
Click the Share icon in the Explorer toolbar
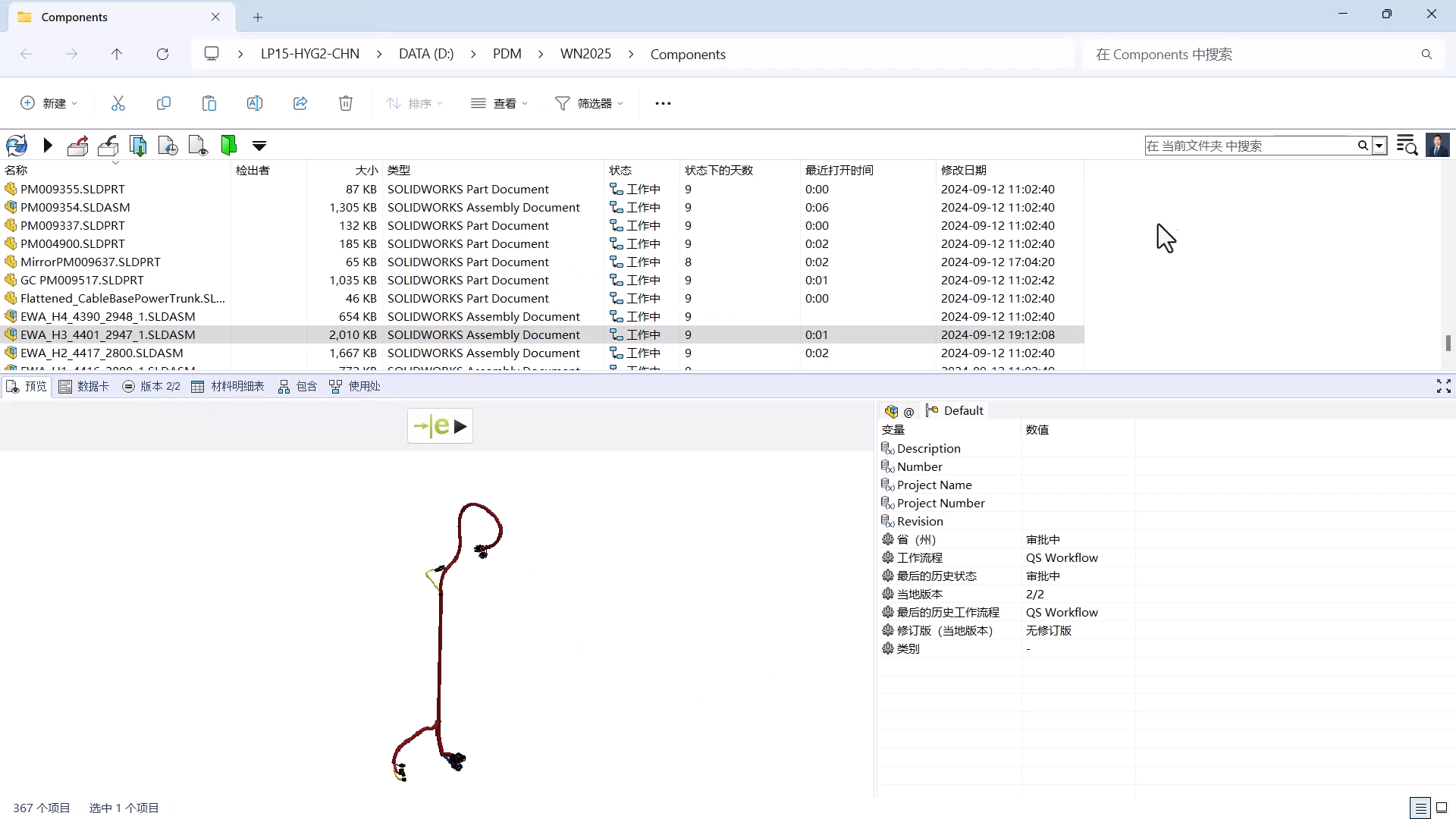(x=300, y=103)
